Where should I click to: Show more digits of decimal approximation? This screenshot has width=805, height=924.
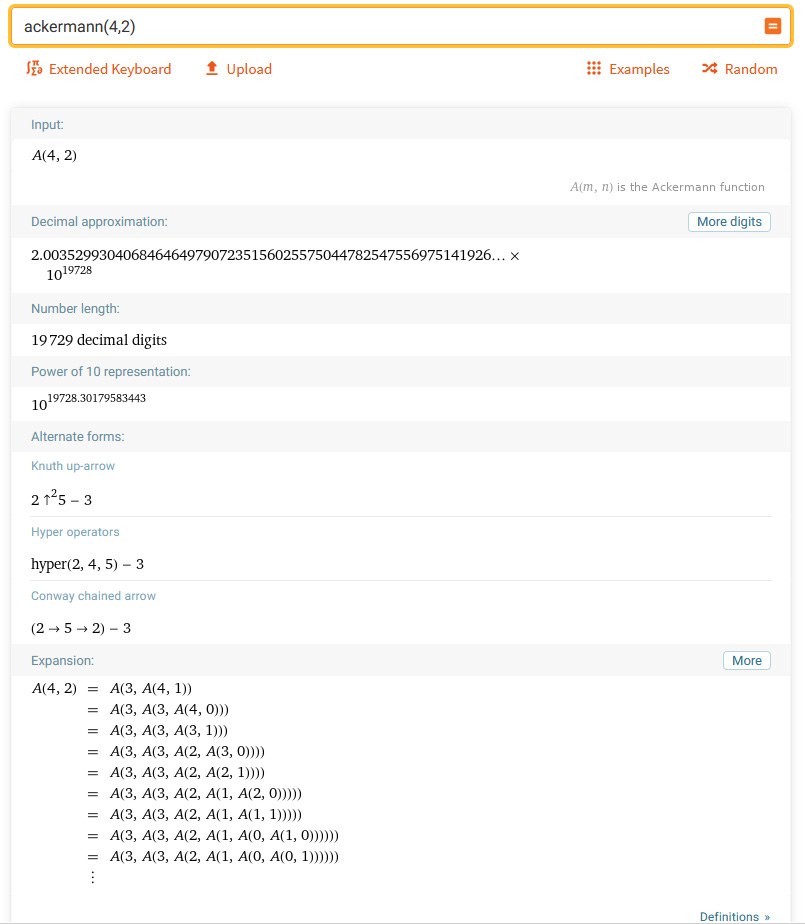[x=729, y=222]
